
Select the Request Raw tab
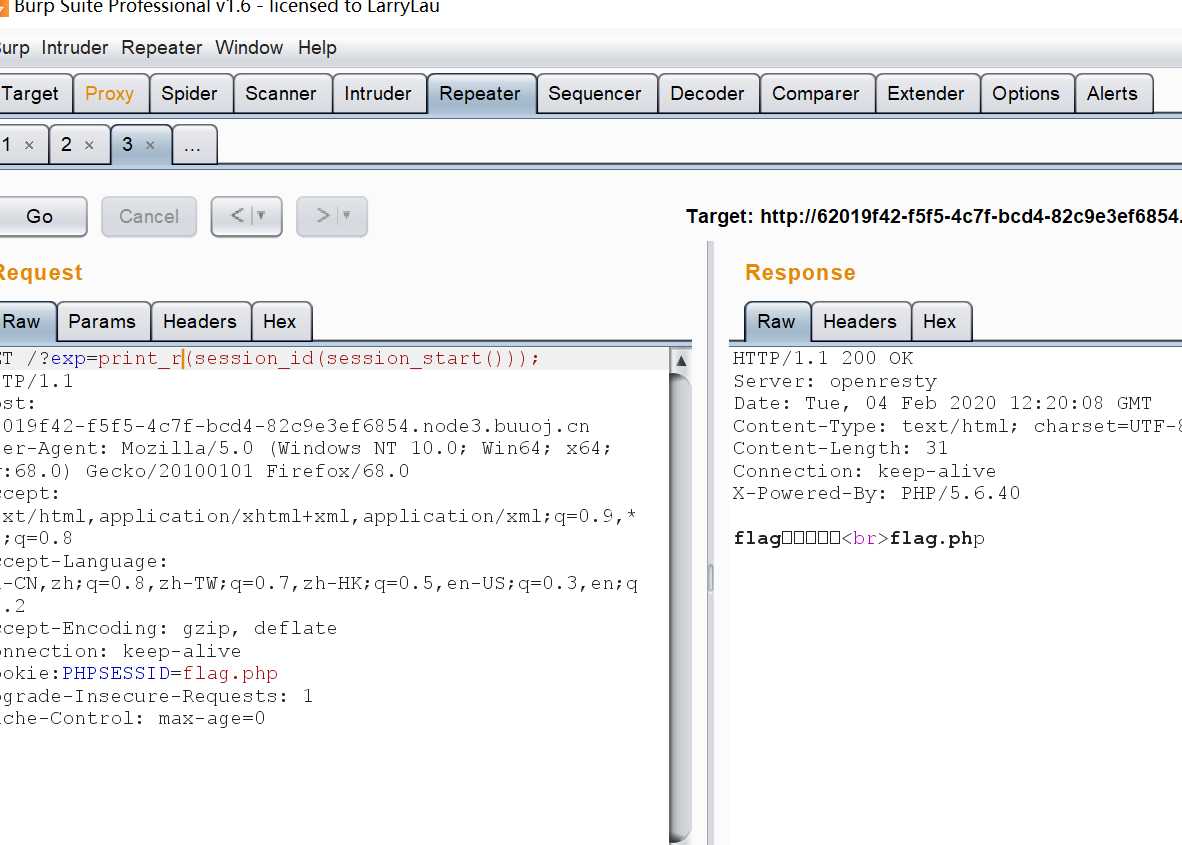pos(26,322)
